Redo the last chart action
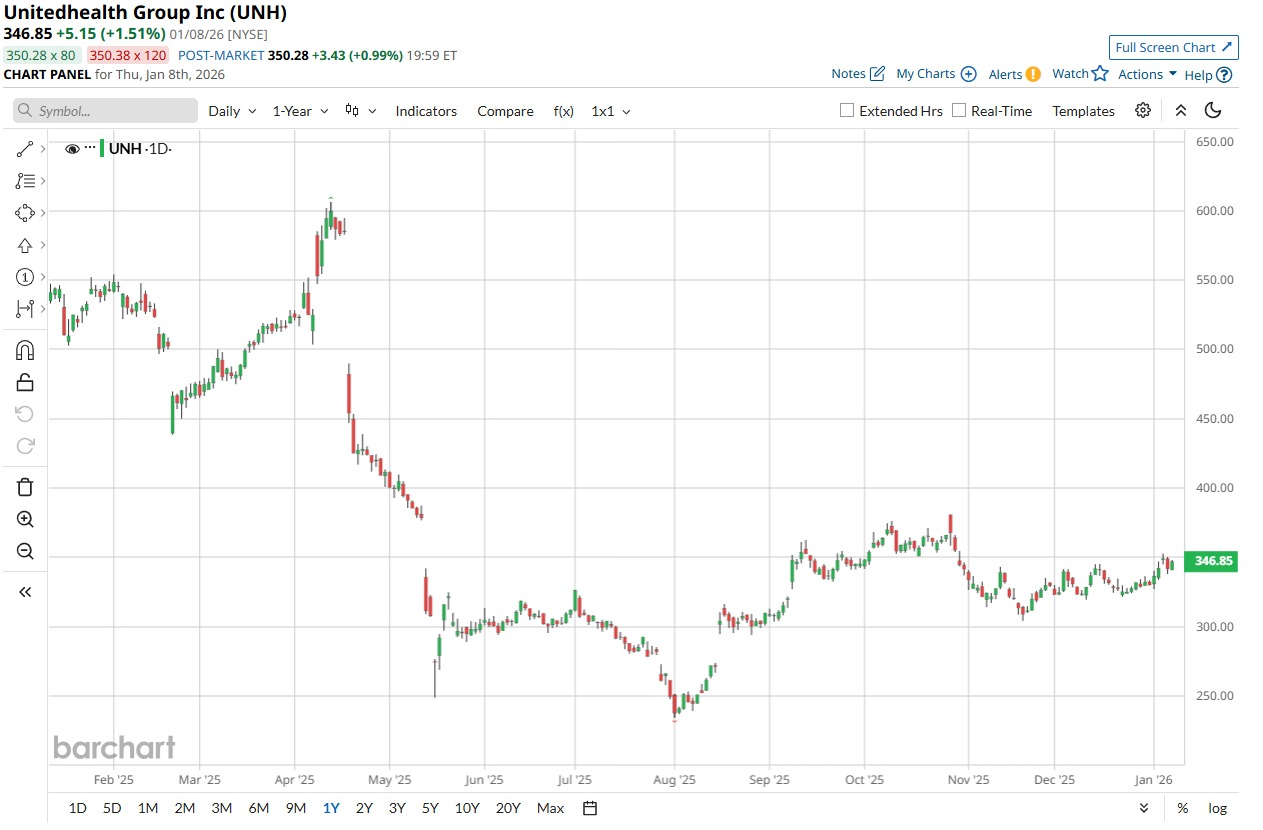 click(25, 446)
